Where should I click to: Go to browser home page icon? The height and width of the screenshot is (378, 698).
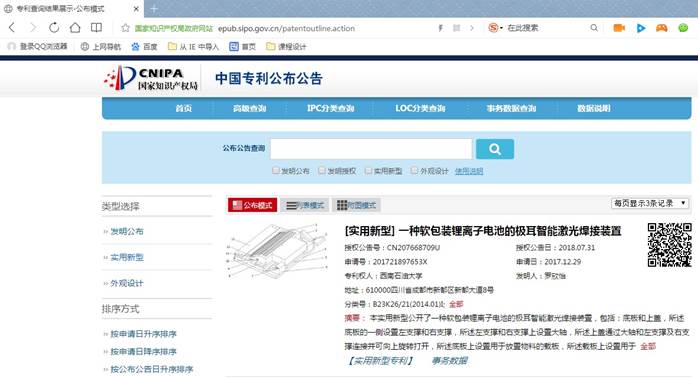(x=75, y=28)
